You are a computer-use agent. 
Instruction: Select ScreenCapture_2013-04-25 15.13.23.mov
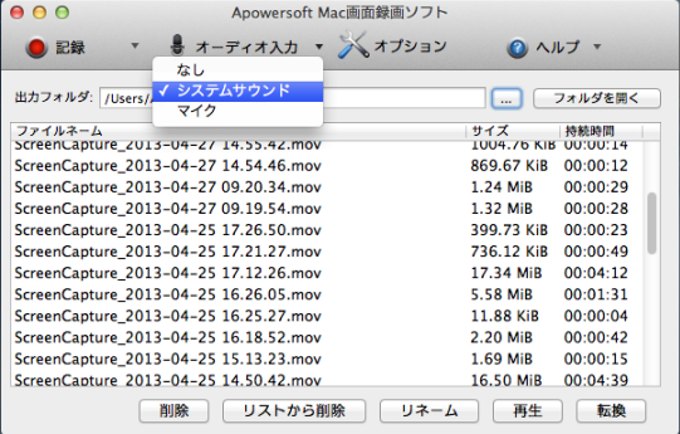[168, 359]
